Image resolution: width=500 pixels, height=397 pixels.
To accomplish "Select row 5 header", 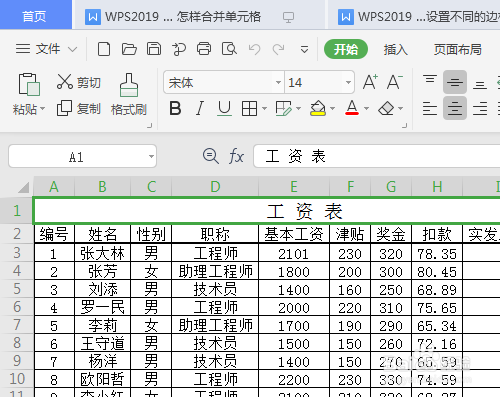I will (17, 289).
